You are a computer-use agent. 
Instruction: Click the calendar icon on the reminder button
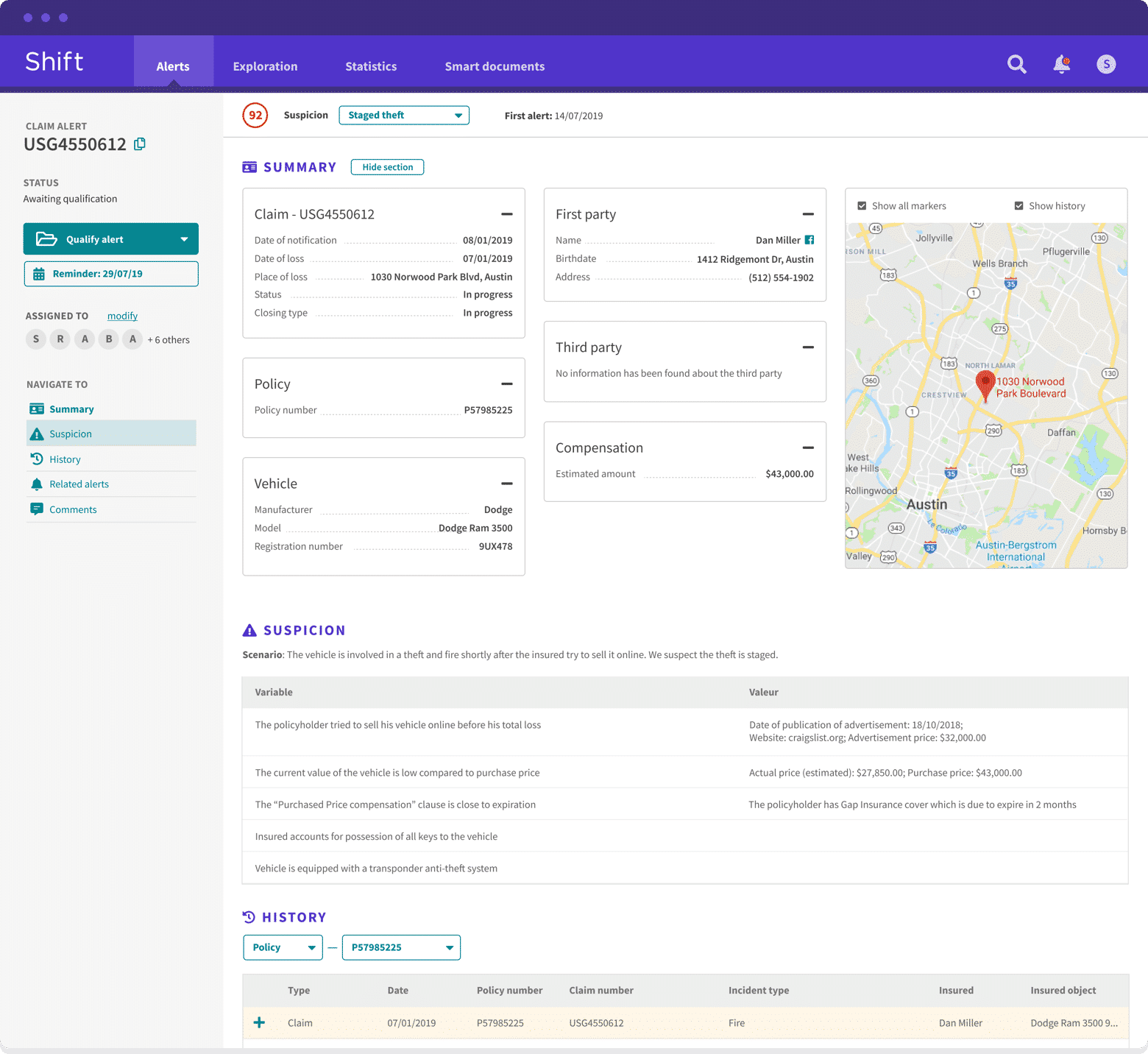[40, 273]
